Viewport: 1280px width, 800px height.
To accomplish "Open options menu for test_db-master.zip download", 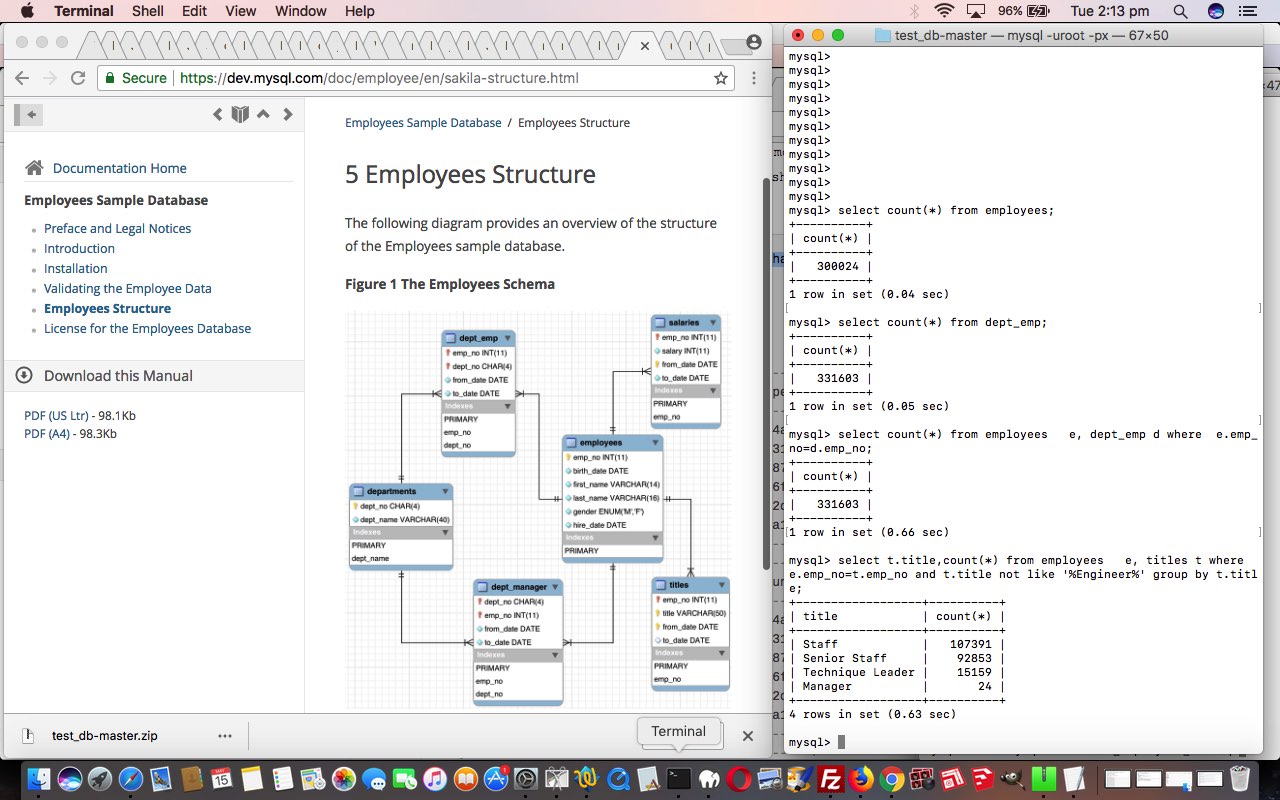I will pos(225,735).
